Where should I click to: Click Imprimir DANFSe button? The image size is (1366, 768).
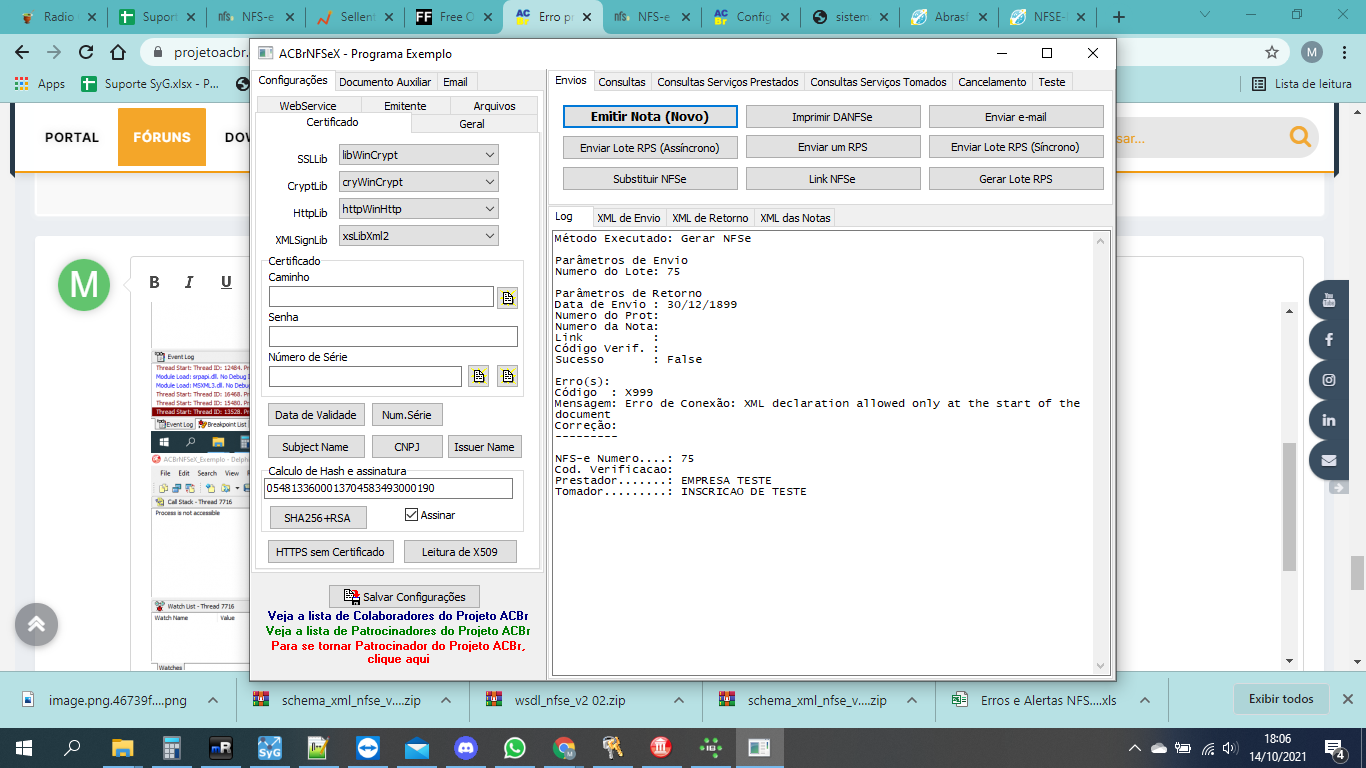[832, 117]
